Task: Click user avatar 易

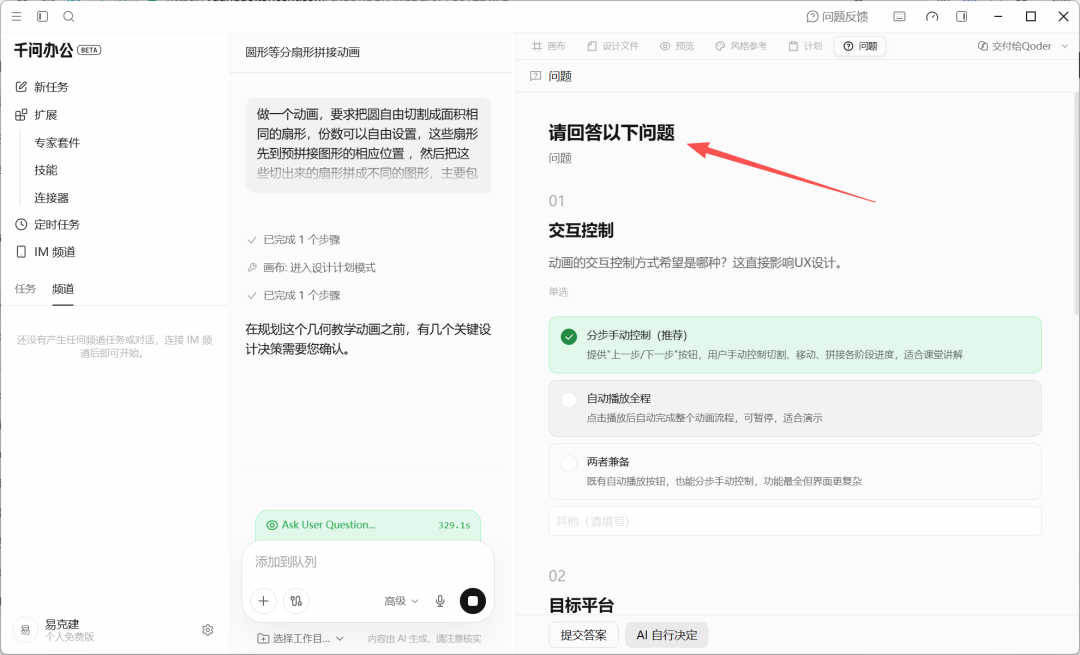Action: [25, 630]
